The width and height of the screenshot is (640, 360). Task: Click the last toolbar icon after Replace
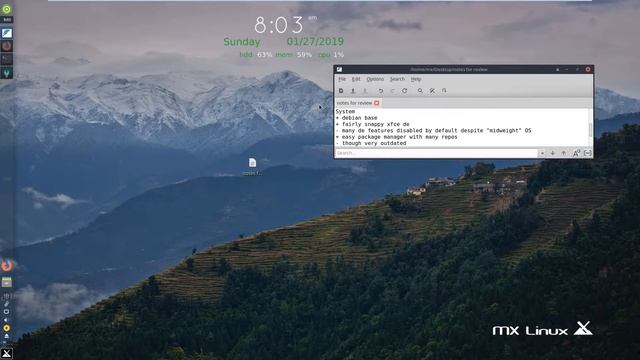[x=444, y=91]
